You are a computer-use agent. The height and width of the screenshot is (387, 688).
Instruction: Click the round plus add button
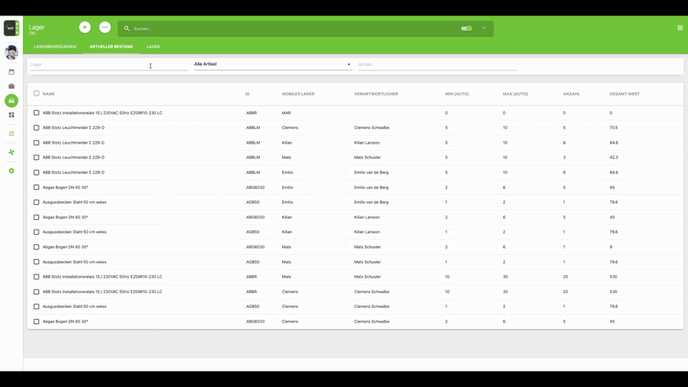(85, 27)
